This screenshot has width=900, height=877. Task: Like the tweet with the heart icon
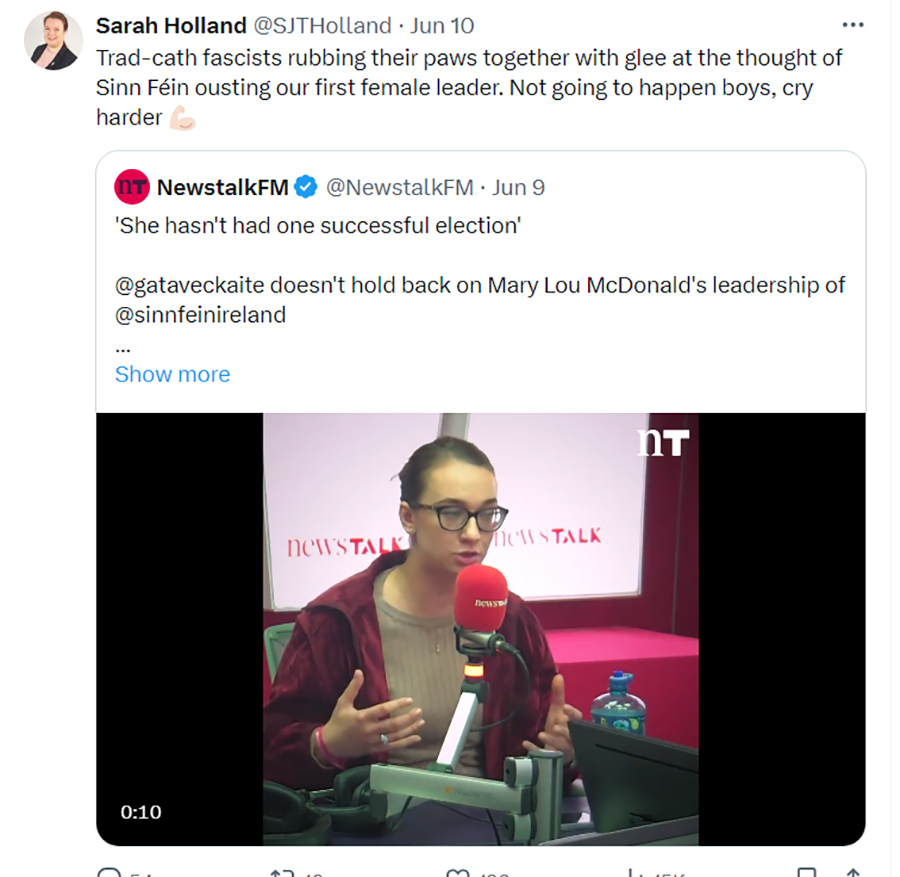tap(457, 873)
